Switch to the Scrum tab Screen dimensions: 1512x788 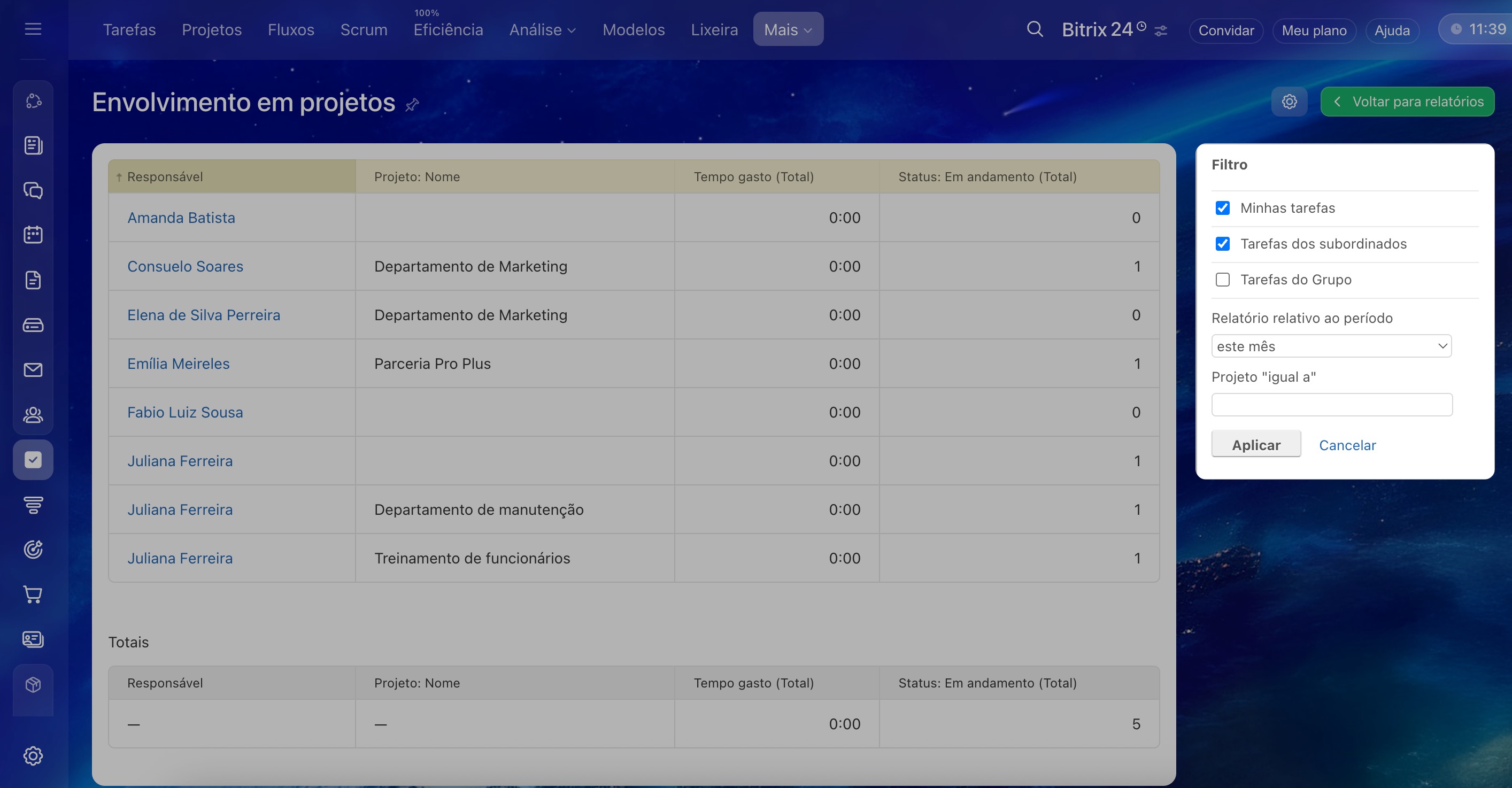364,29
